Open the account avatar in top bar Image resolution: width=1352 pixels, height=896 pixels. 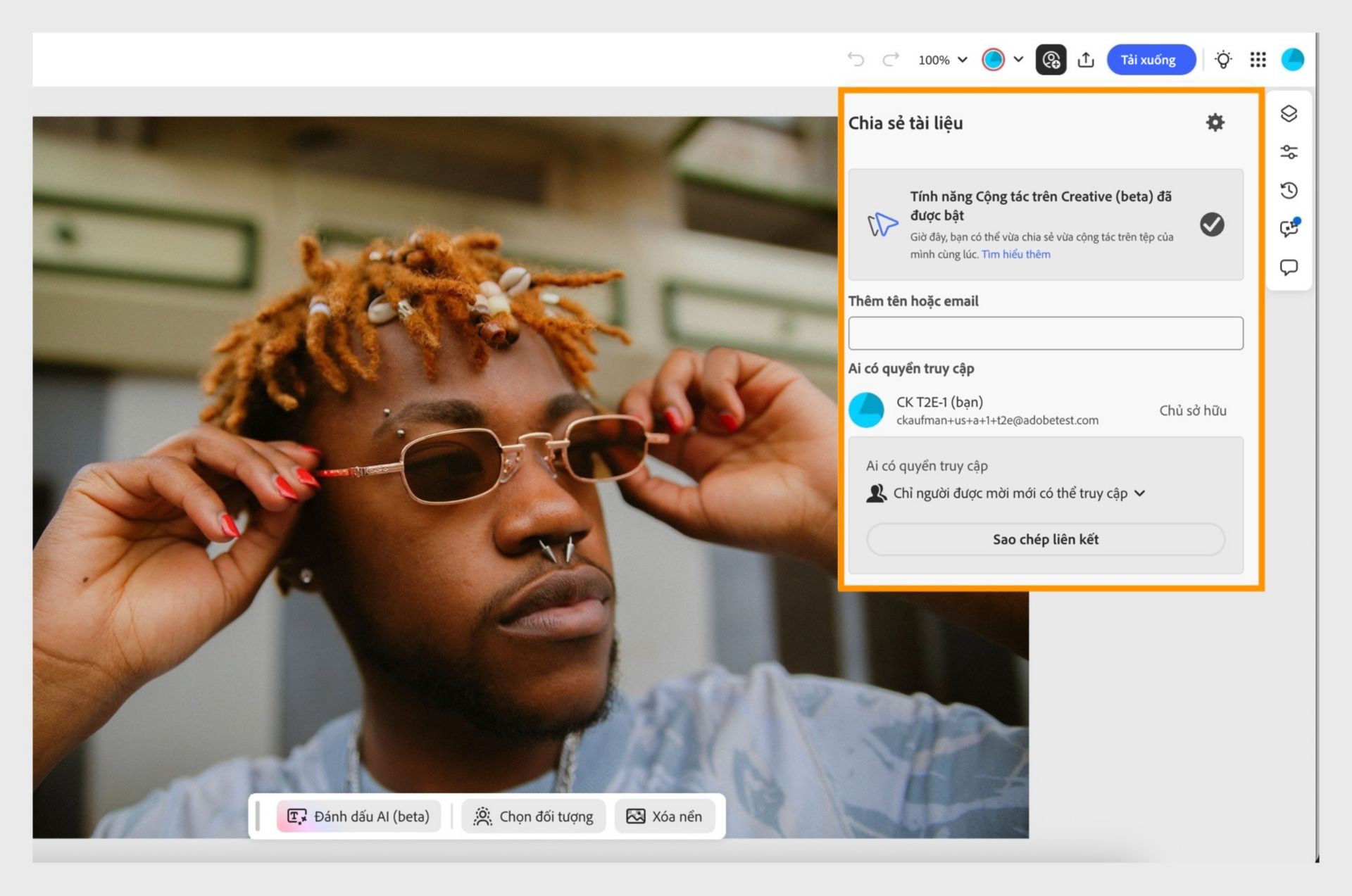[1293, 60]
